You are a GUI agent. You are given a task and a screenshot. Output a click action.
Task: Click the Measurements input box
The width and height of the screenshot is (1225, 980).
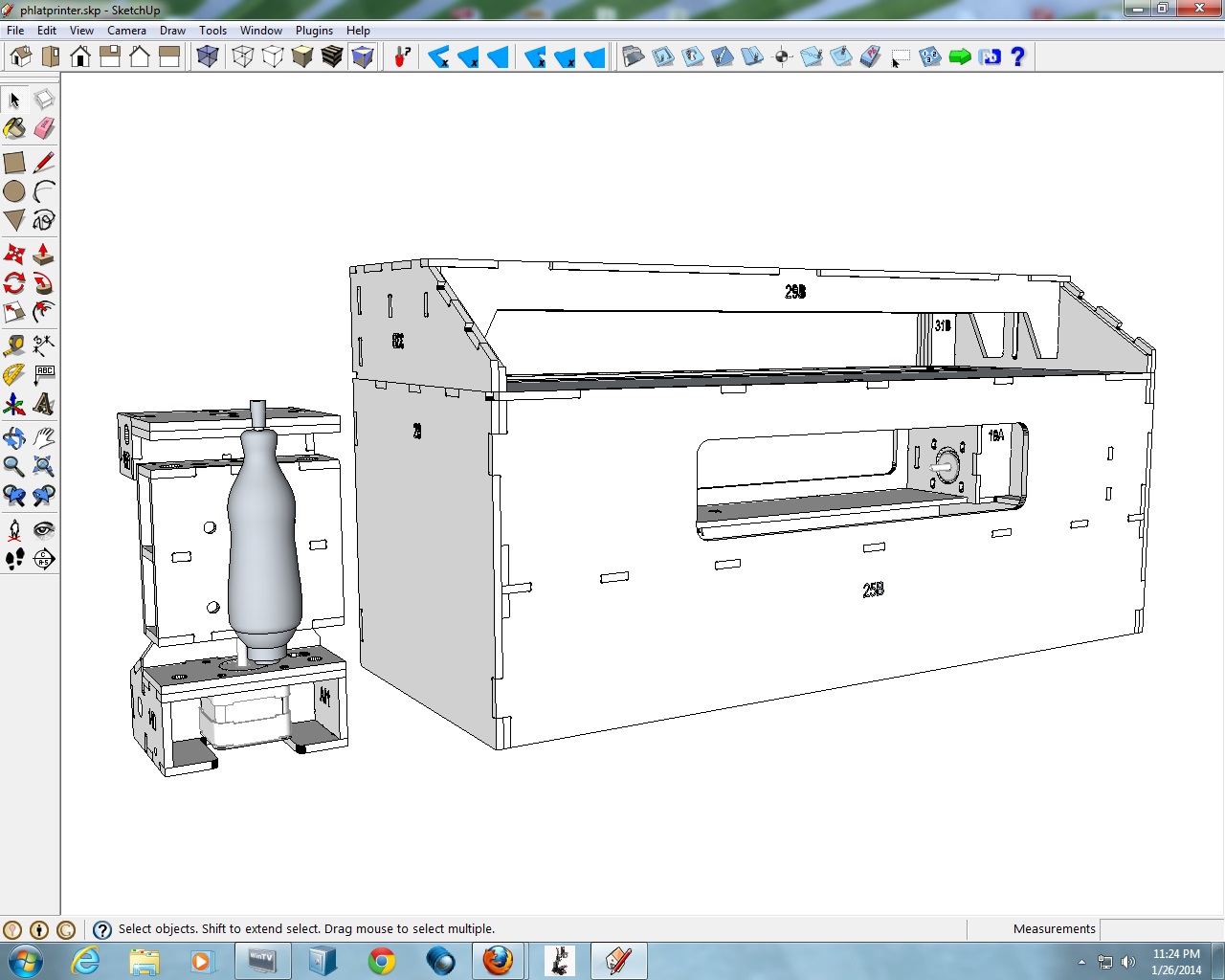(x=1160, y=929)
